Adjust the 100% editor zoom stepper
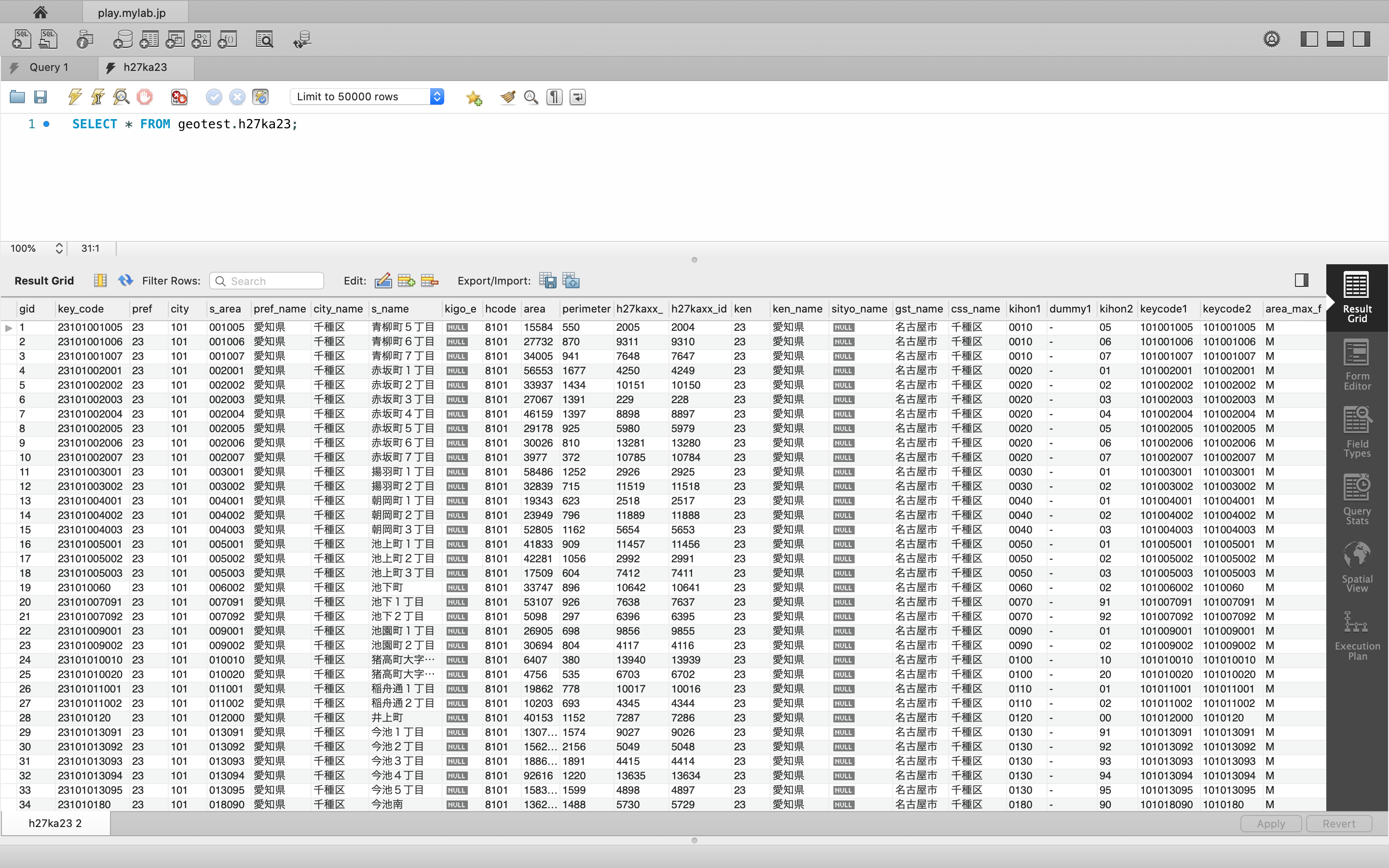Screen dimensions: 1389x868 pyautogui.click(x=58, y=248)
